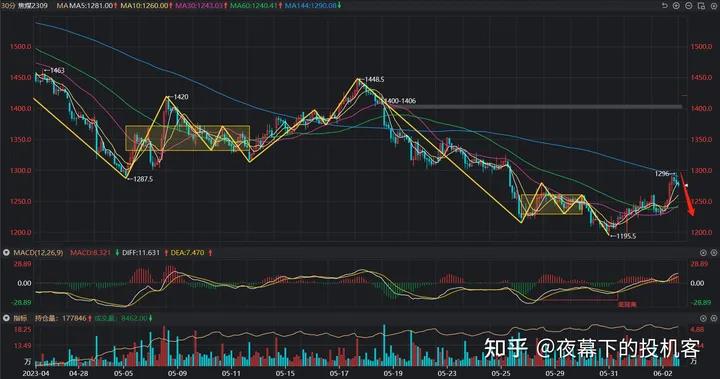Viewport: 720px width, 379px height.
Task: Open the window layout icon at top right
Action: 701,6
